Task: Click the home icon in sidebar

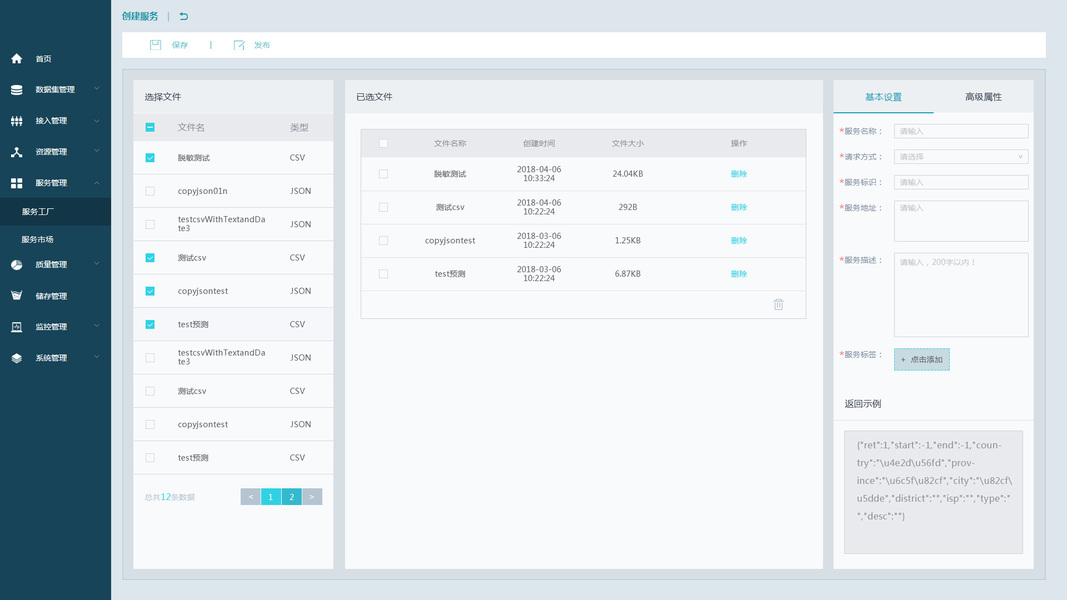Action: click(x=16, y=59)
